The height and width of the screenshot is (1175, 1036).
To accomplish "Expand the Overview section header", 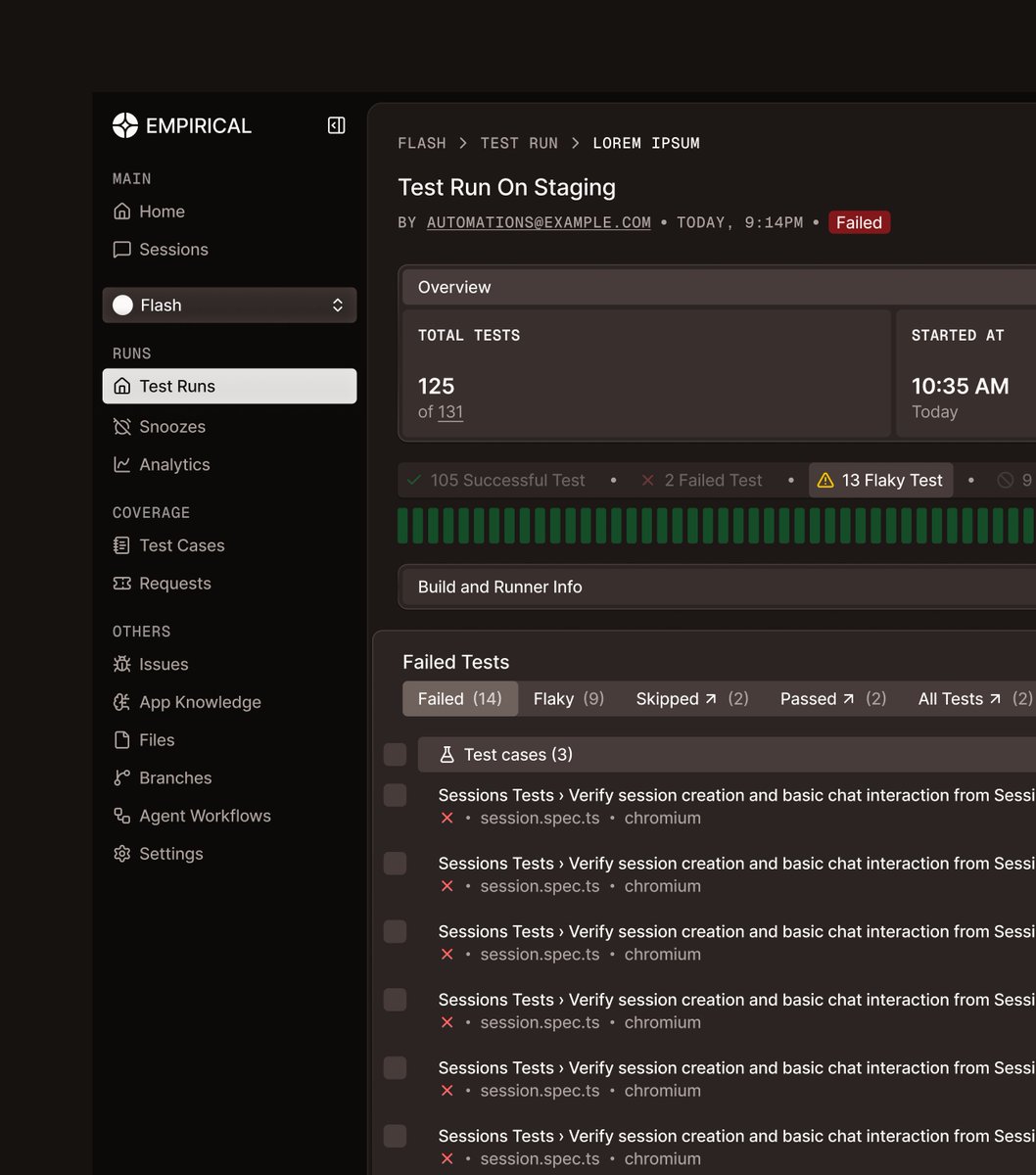I will point(719,287).
